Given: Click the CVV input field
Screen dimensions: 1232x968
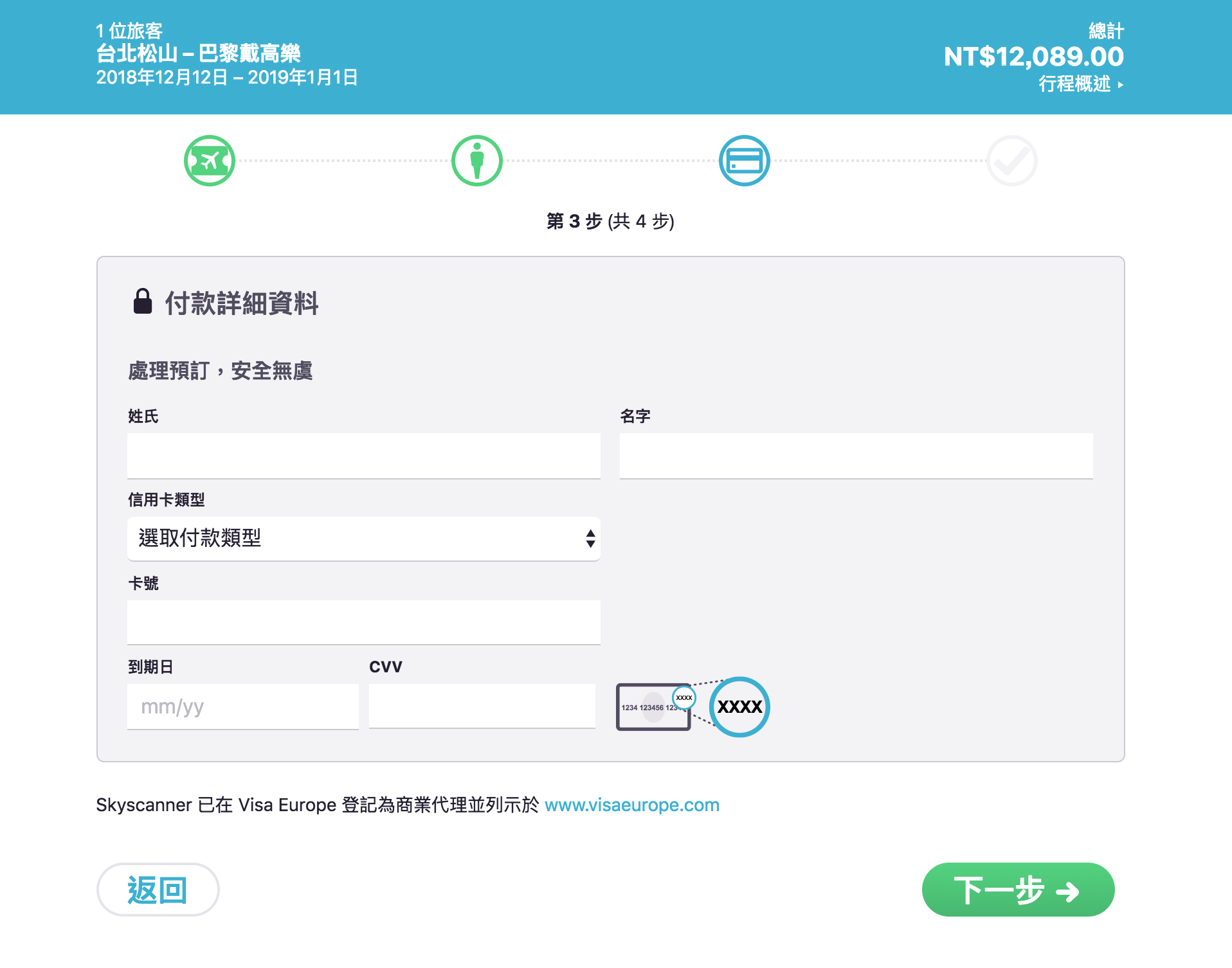Looking at the screenshot, I should [482, 706].
